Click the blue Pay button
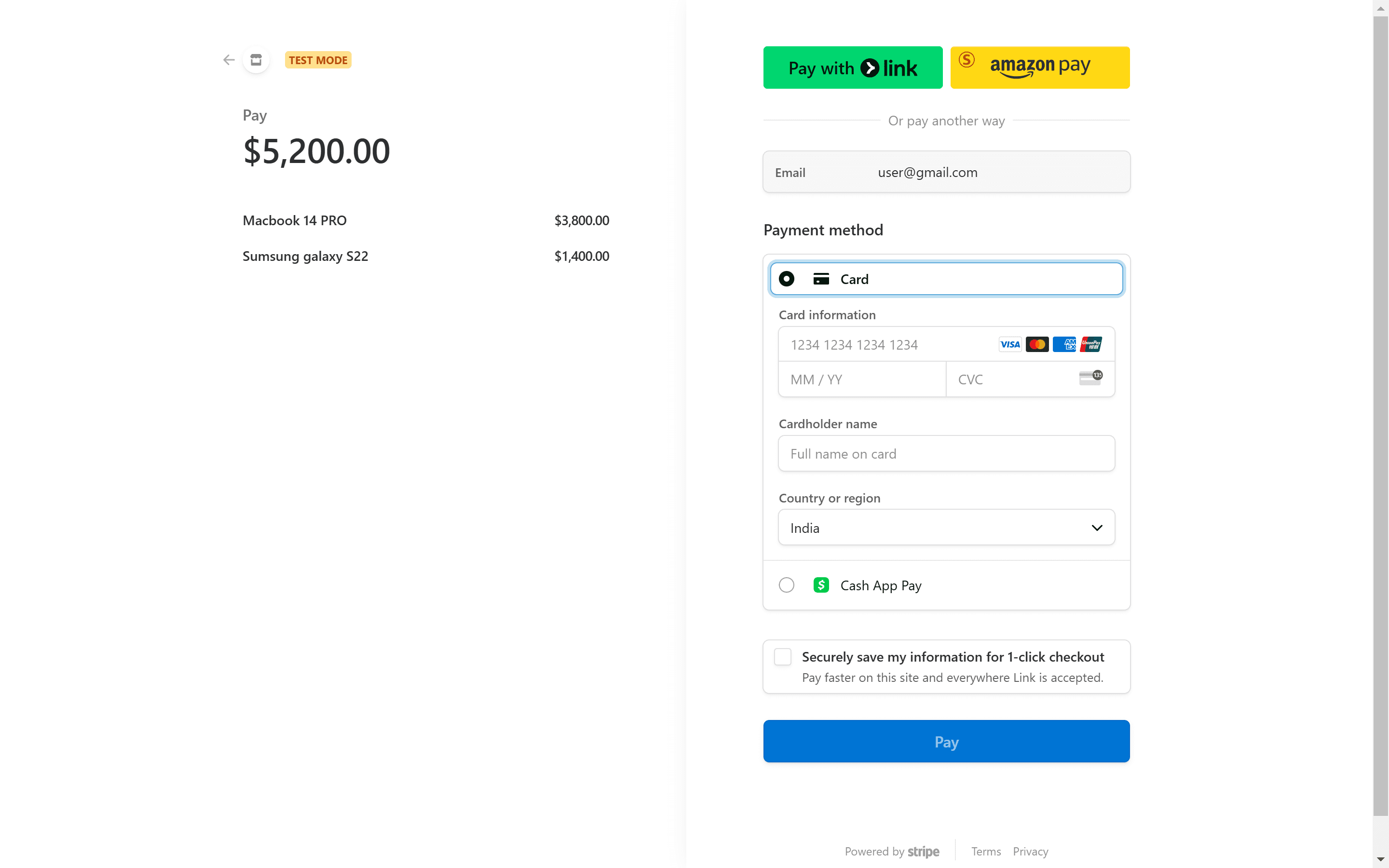Viewport: 1389px width, 868px height. click(x=946, y=741)
